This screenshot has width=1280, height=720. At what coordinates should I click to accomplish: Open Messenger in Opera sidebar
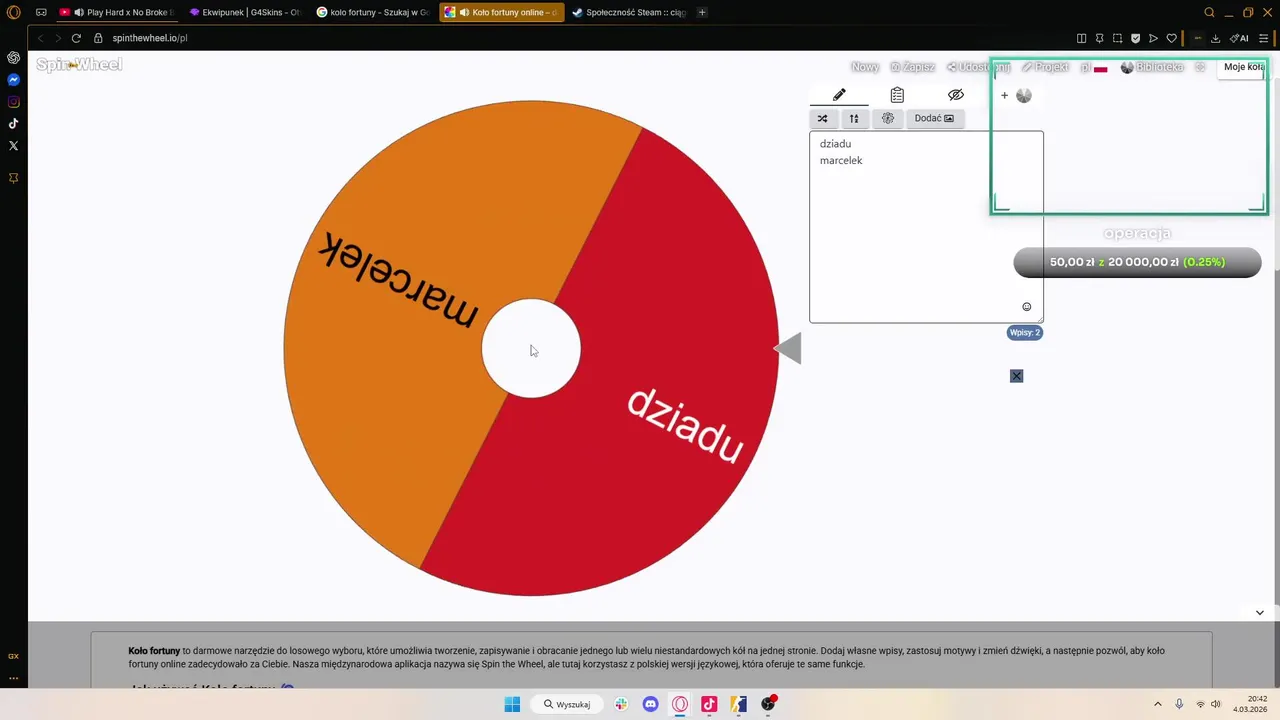13,80
